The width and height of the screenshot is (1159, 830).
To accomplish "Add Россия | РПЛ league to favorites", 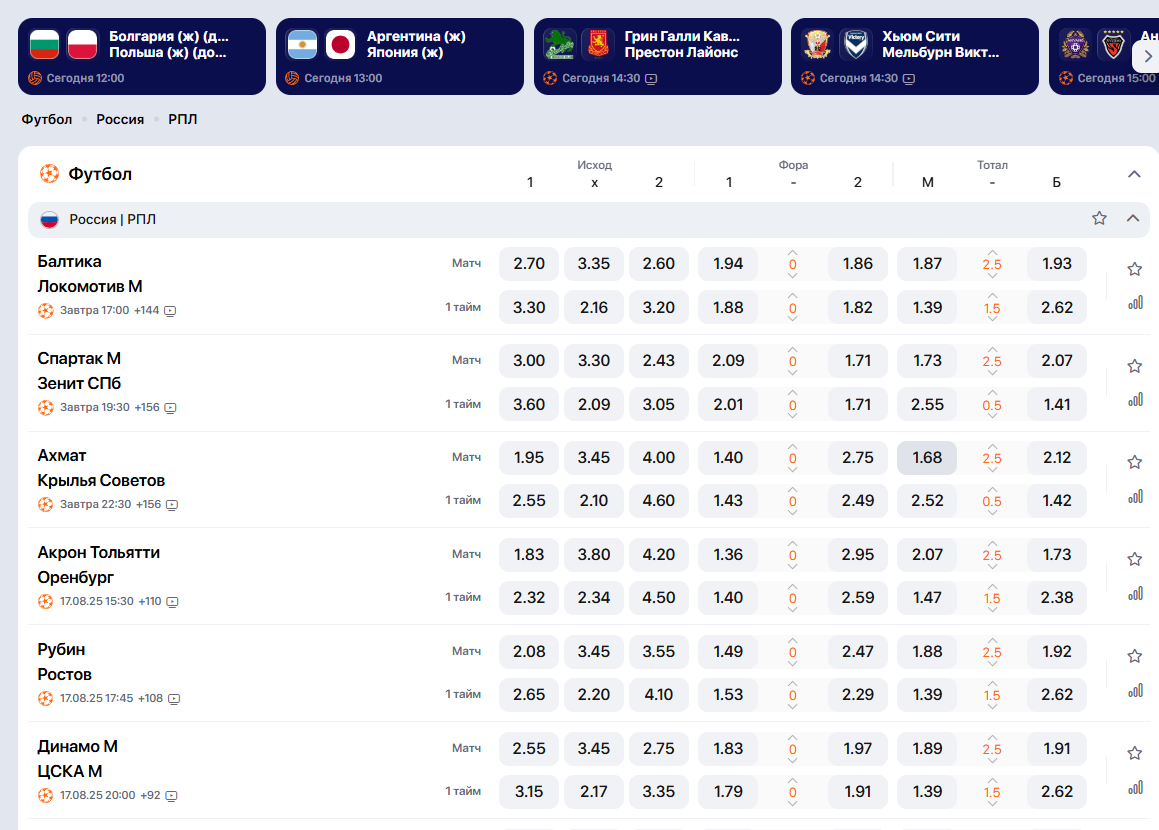I will click(x=1099, y=218).
